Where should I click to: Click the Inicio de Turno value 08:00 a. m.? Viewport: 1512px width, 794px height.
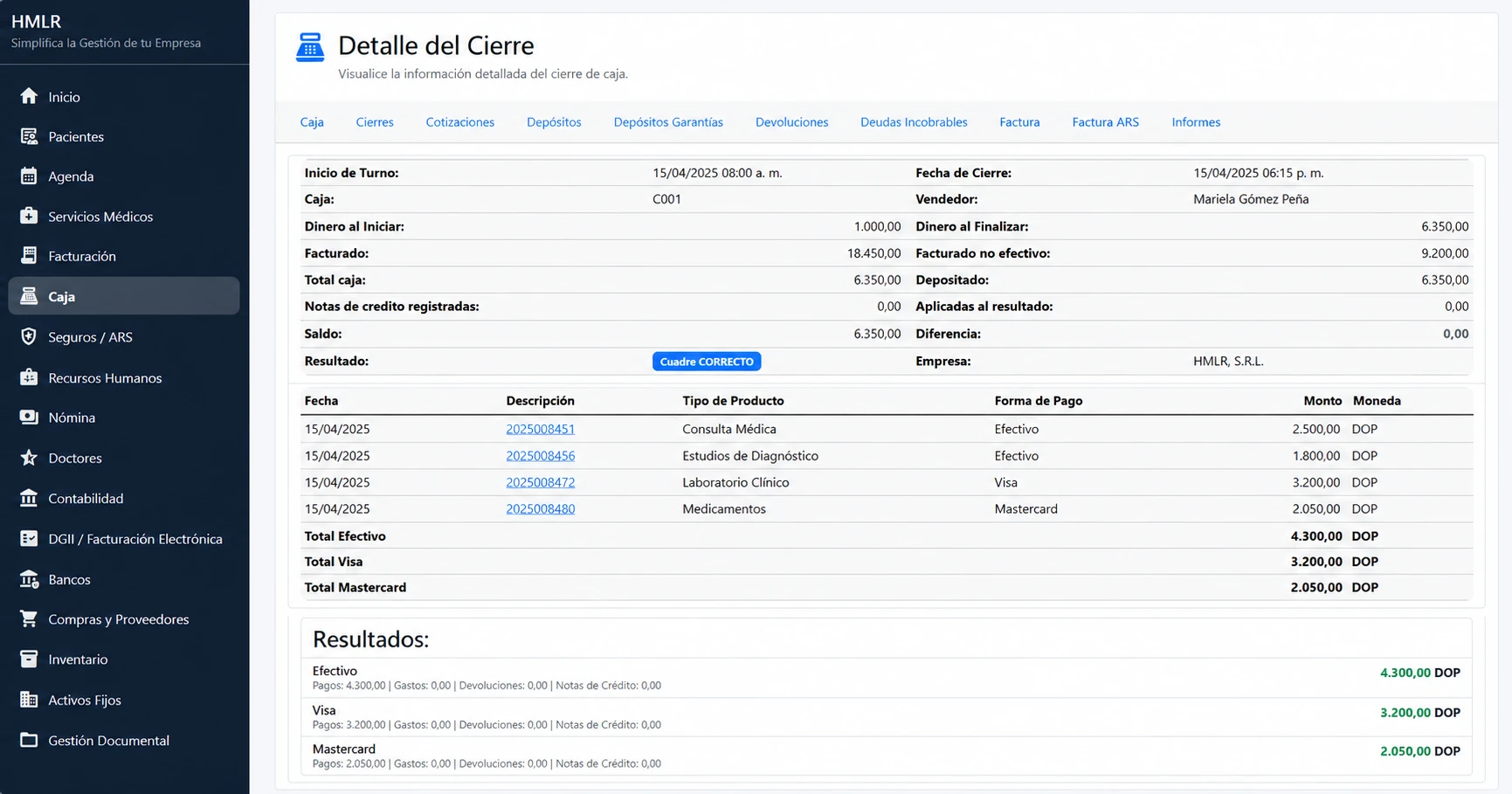(717, 173)
